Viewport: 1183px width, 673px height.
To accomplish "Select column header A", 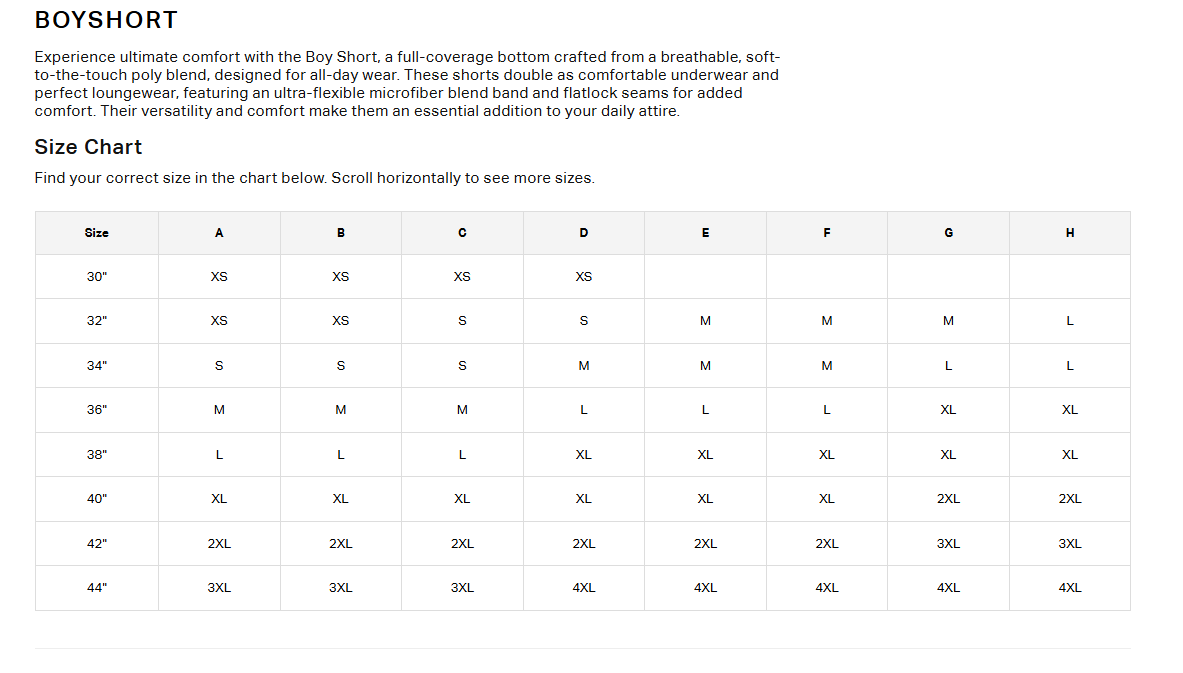I will (220, 233).
